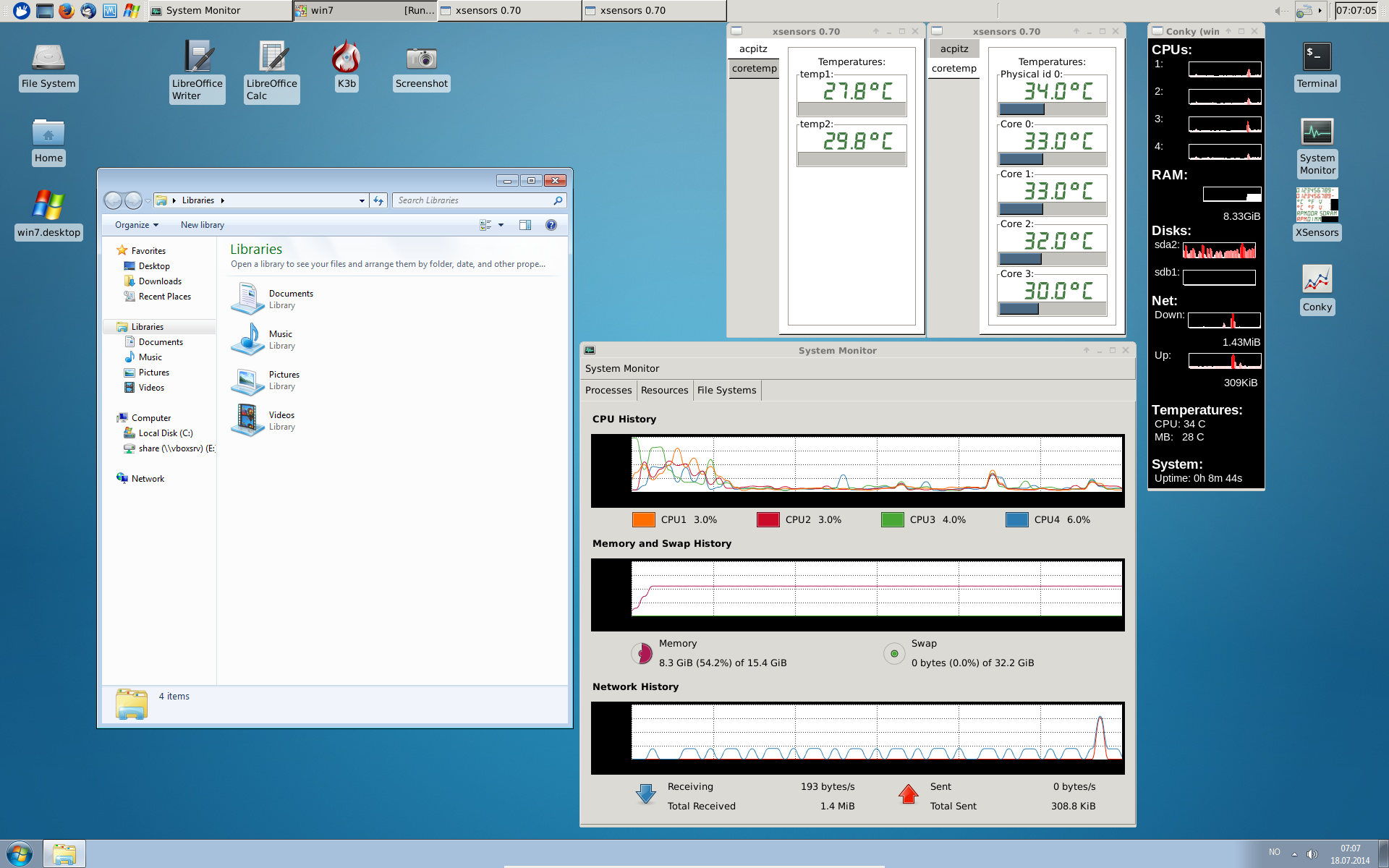Expand the address bar history dropdown

click(x=362, y=200)
